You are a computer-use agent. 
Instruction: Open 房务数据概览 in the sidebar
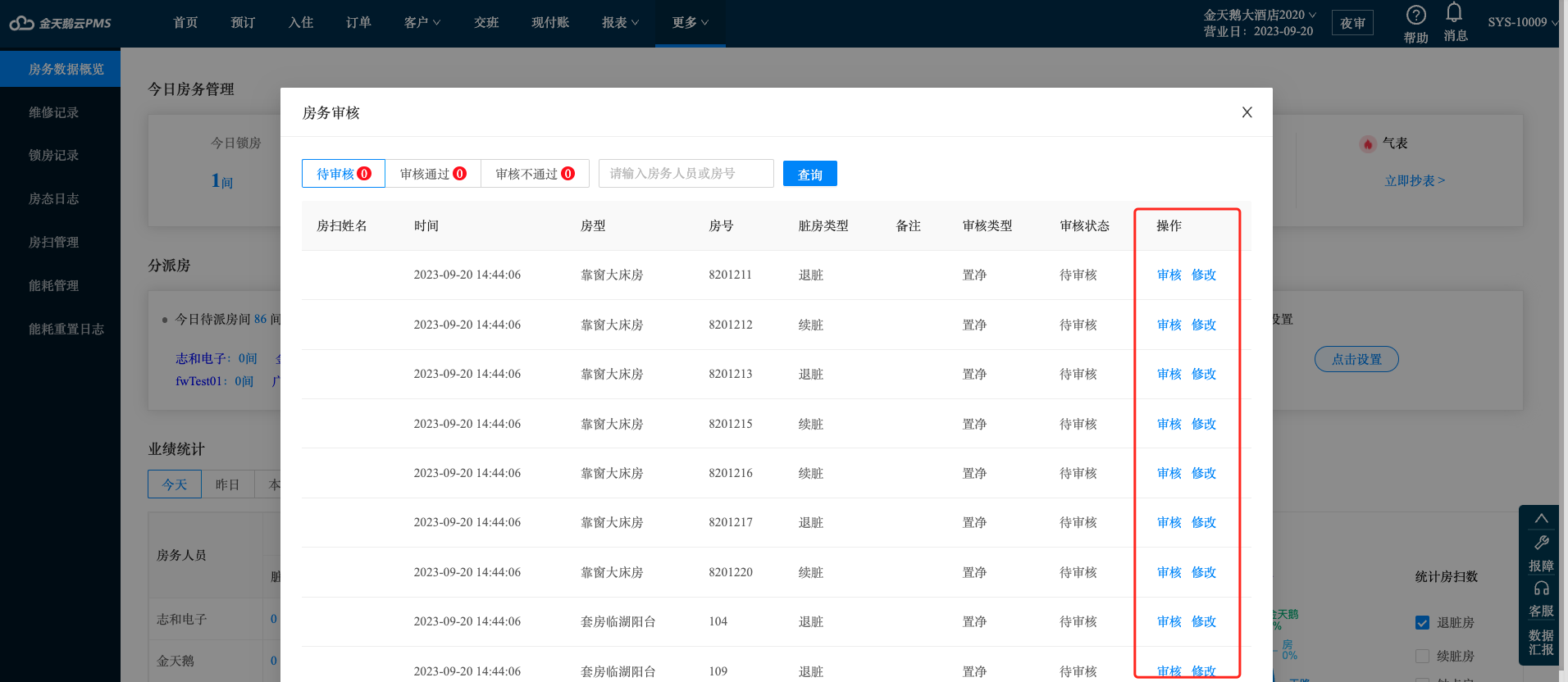tap(60, 69)
